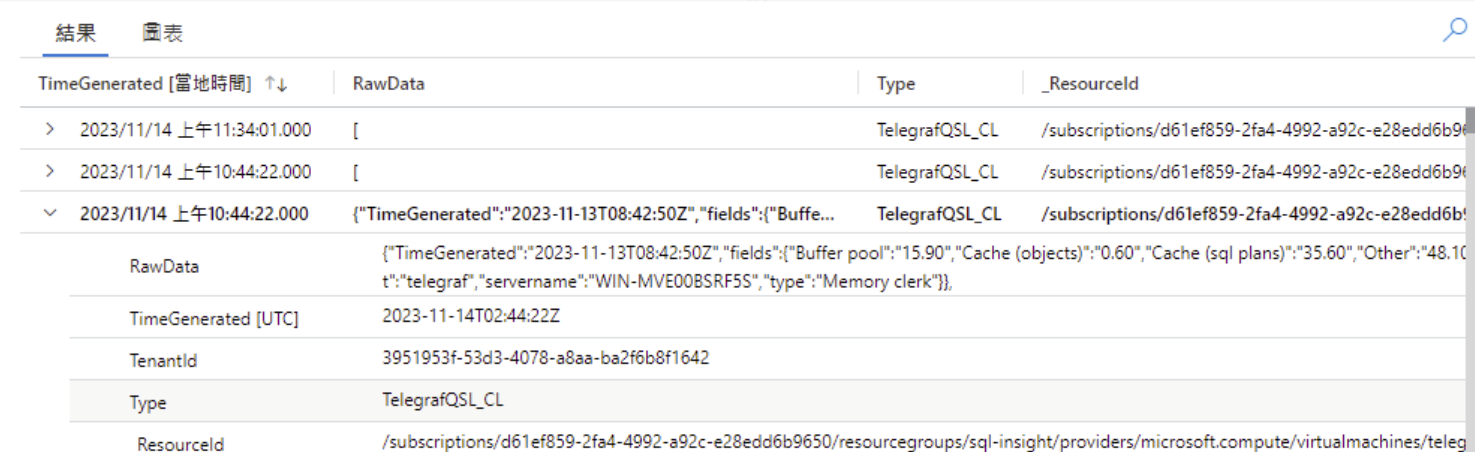1475x452 pixels.
Task: Open the search magnifier icon
Action: pos(1454,31)
